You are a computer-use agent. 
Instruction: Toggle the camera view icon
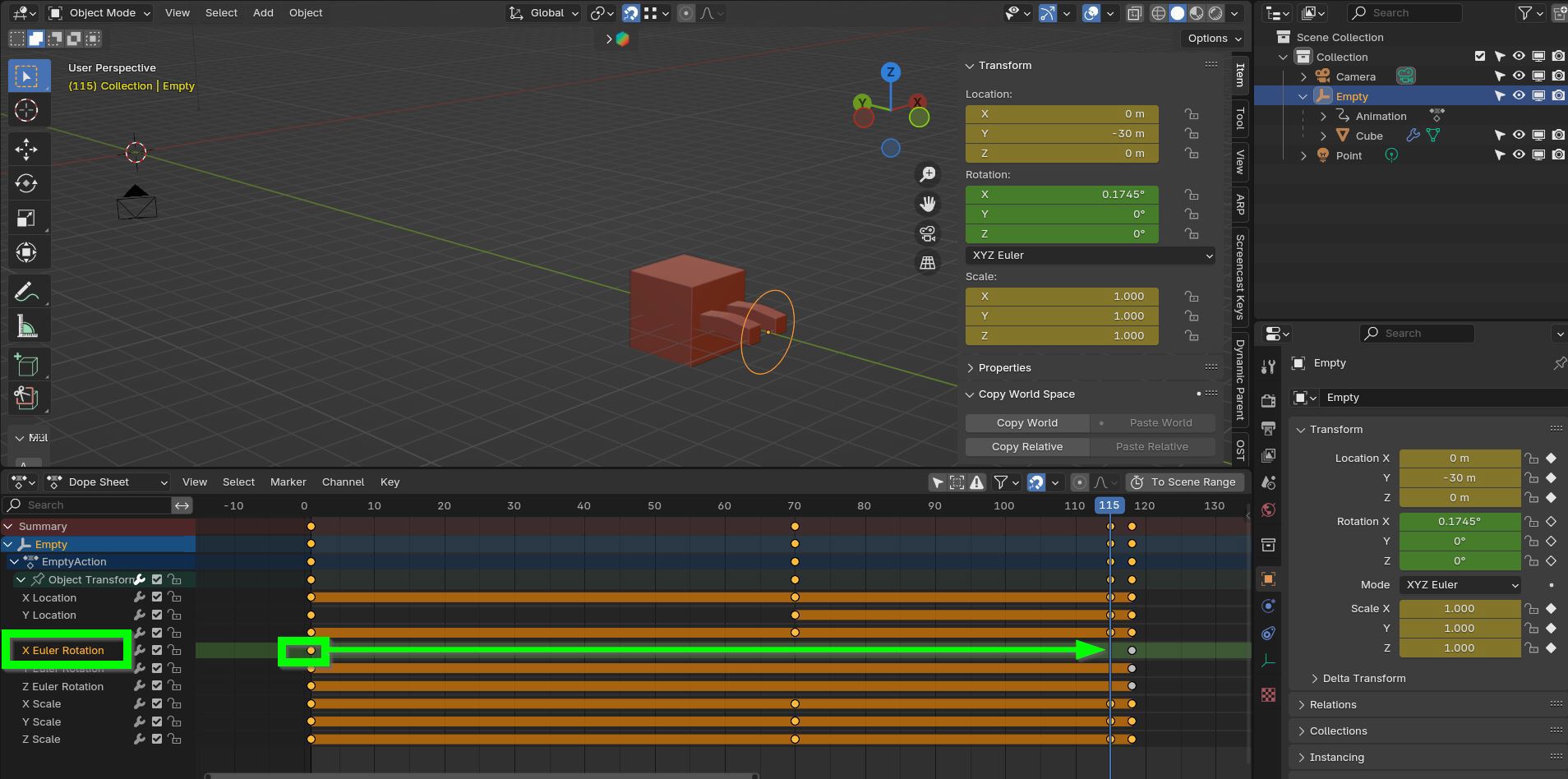coord(928,233)
